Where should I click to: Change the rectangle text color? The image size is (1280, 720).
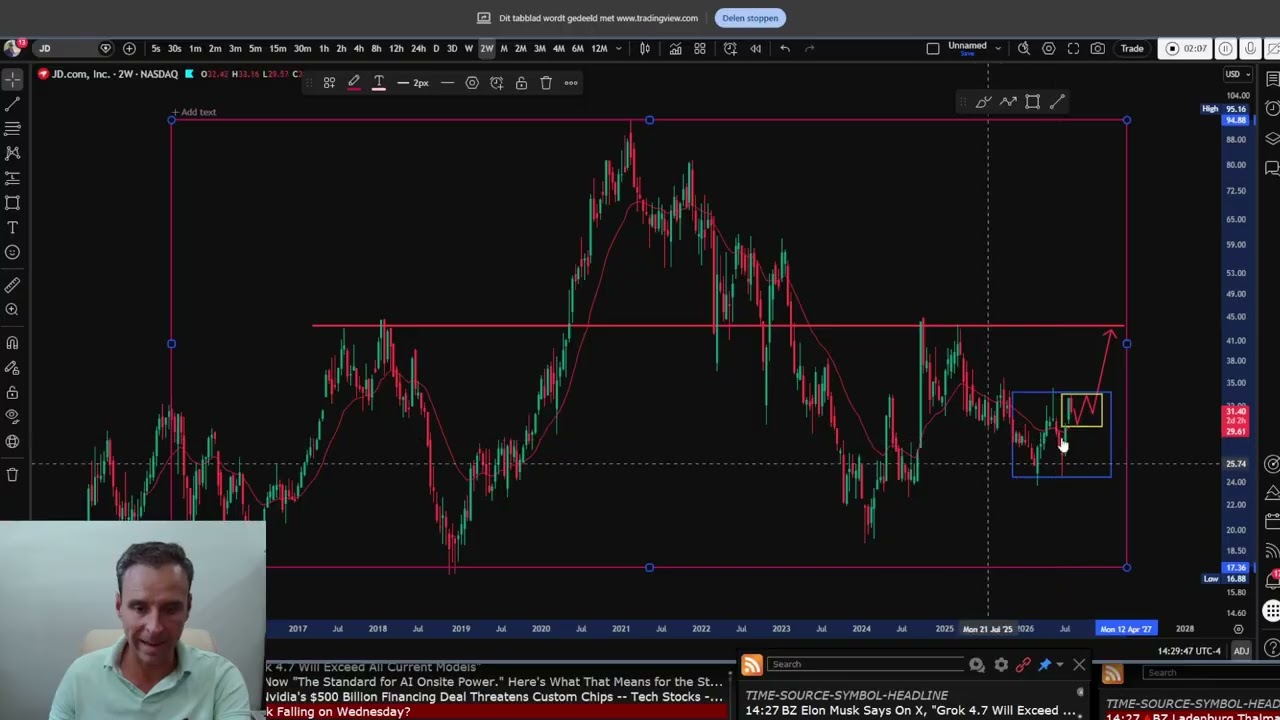(379, 83)
